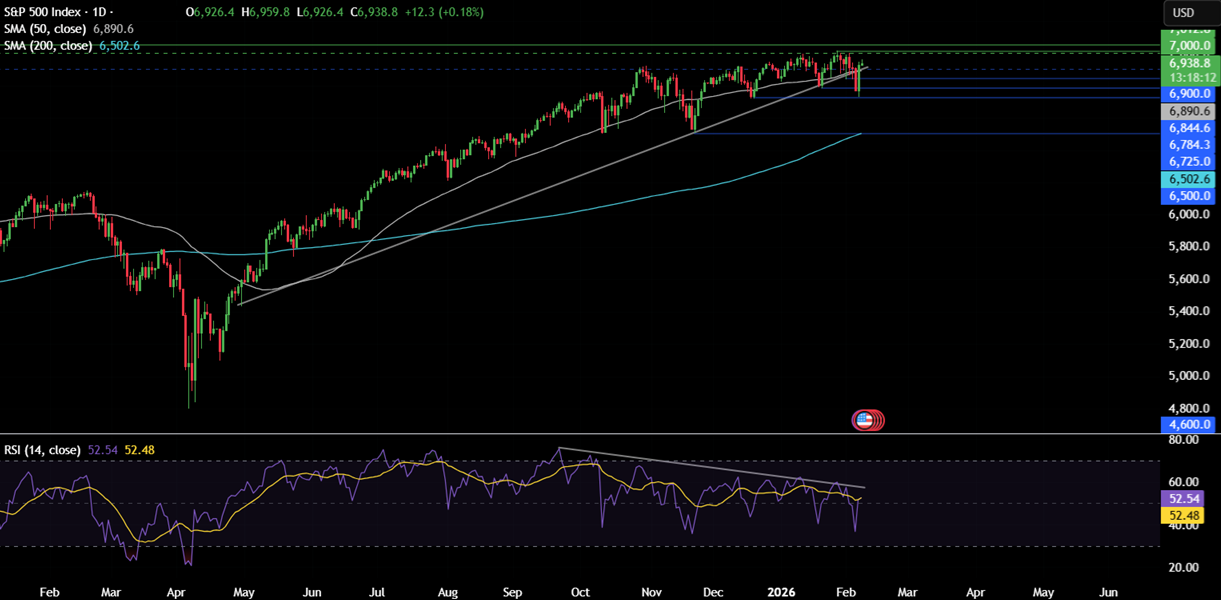Click the 6,844.6 horizontal line price label
This screenshot has height=600, width=1221.
pyautogui.click(x=1188, y=128)
